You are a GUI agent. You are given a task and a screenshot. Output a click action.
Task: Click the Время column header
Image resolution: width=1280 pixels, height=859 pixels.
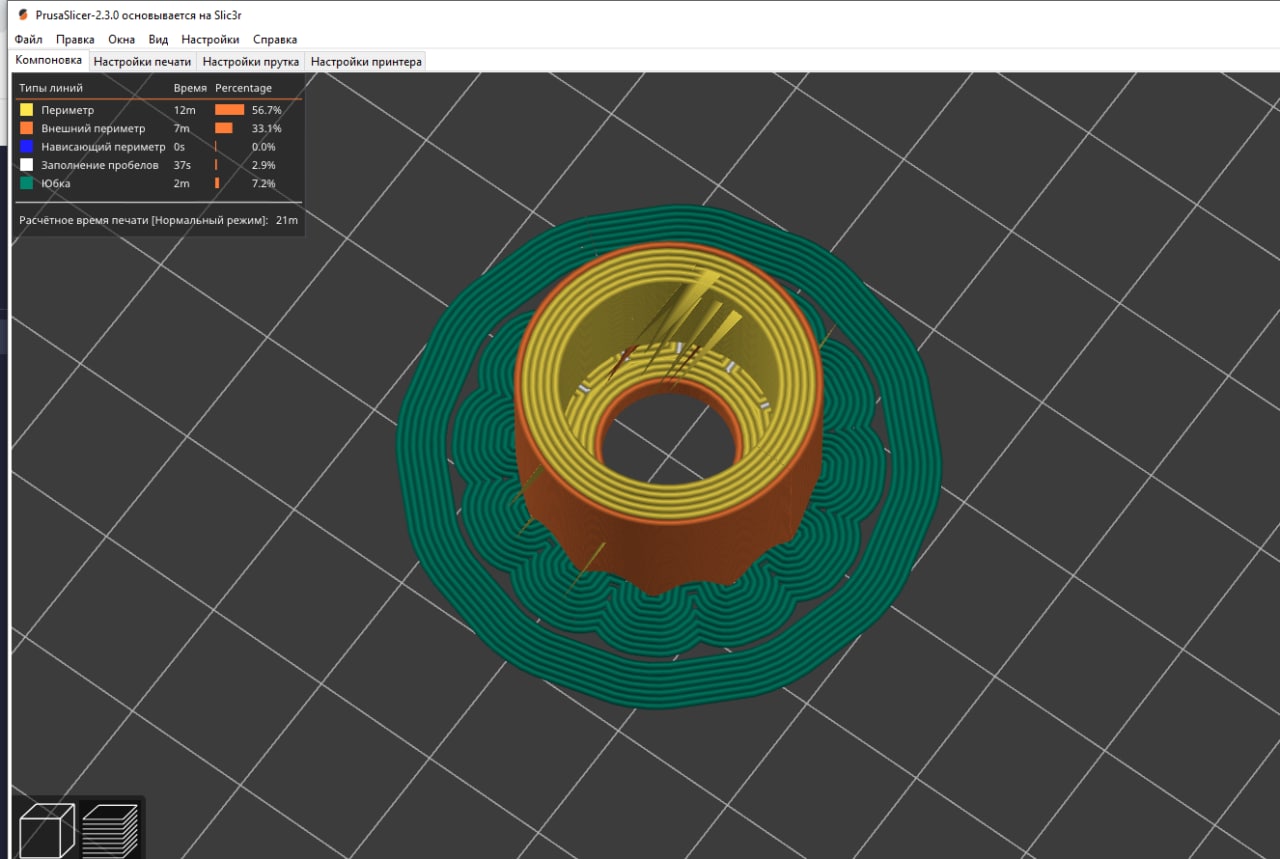(x=190, y=88)
